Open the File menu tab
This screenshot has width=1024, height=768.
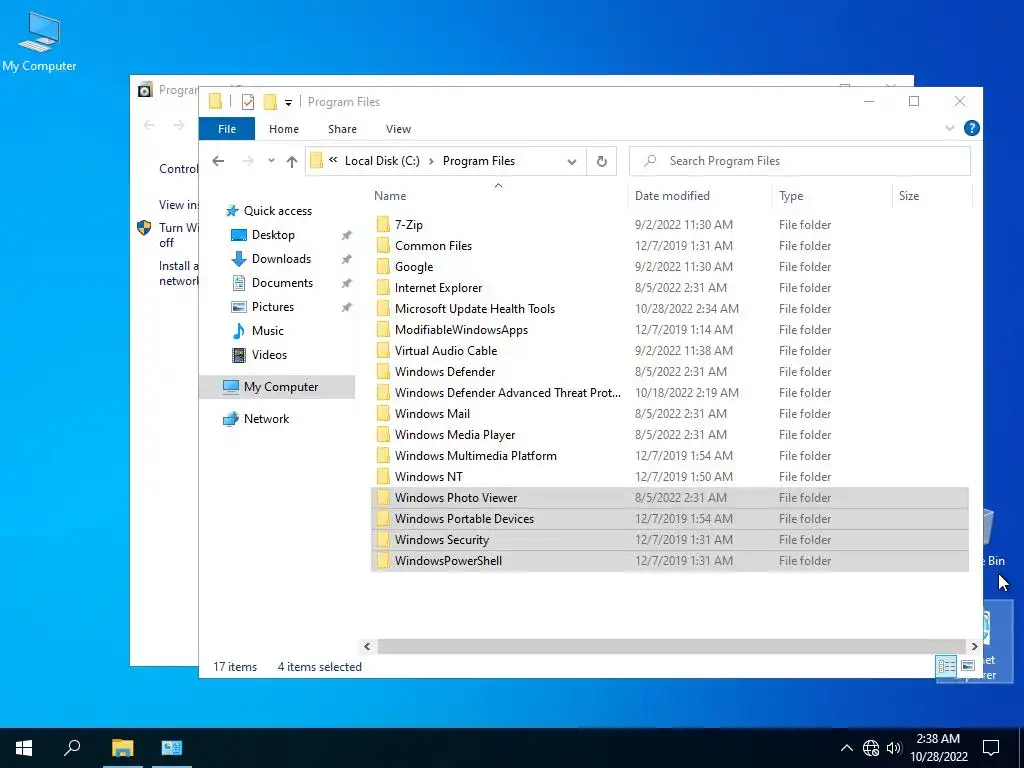pyautogui.click(x=227, y=129)
